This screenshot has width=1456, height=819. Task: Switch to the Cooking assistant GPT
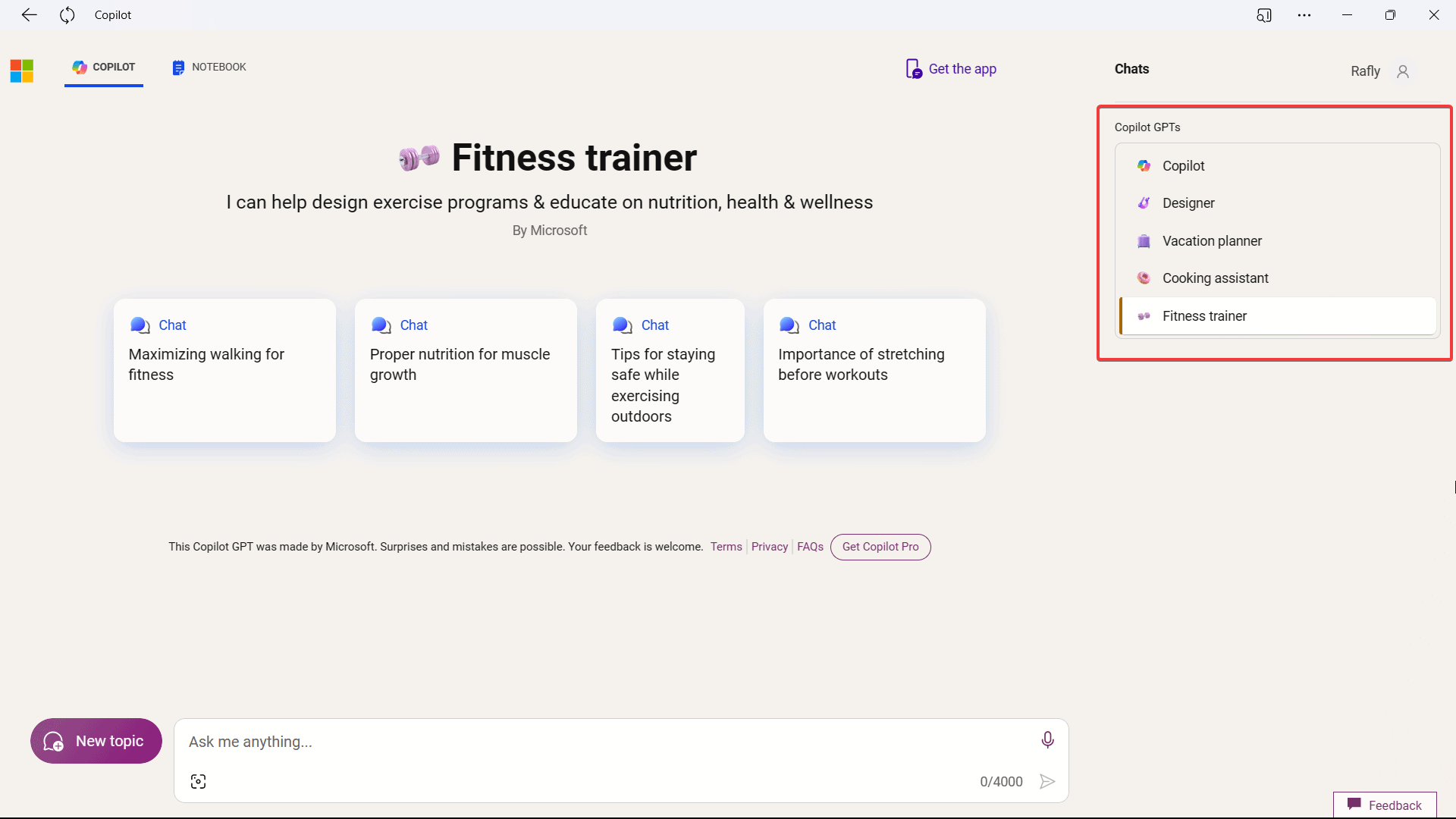(1216, 278)
